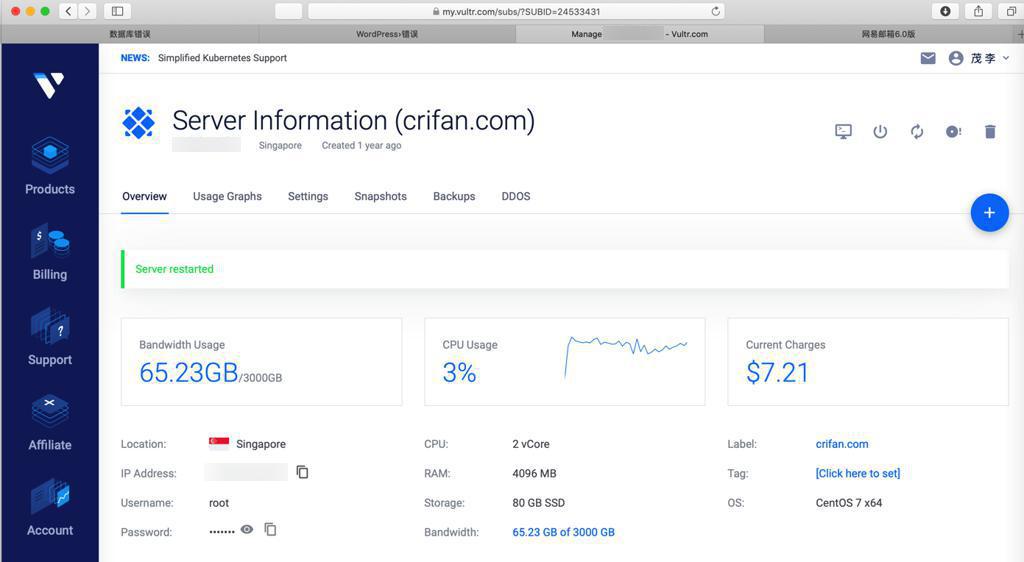Click the Vultr logo in sidebar

click(49, 85)
